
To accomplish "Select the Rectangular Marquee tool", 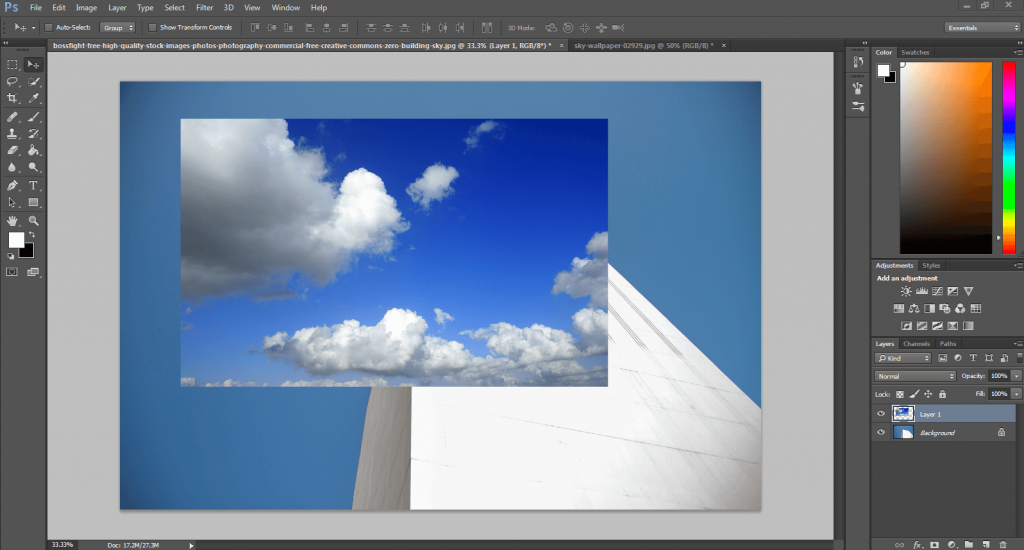I will (x=12, y=65).
